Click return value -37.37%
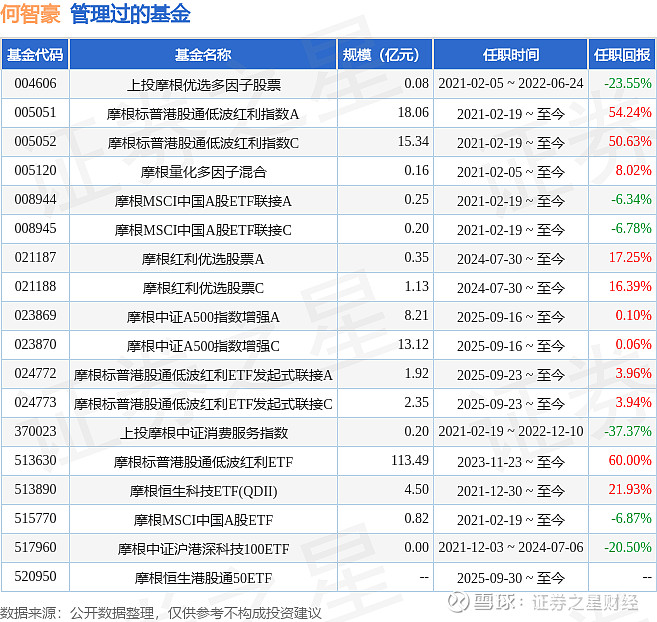Image resolution: width=657 pixels, height=622 pixels. click(628, 430)
